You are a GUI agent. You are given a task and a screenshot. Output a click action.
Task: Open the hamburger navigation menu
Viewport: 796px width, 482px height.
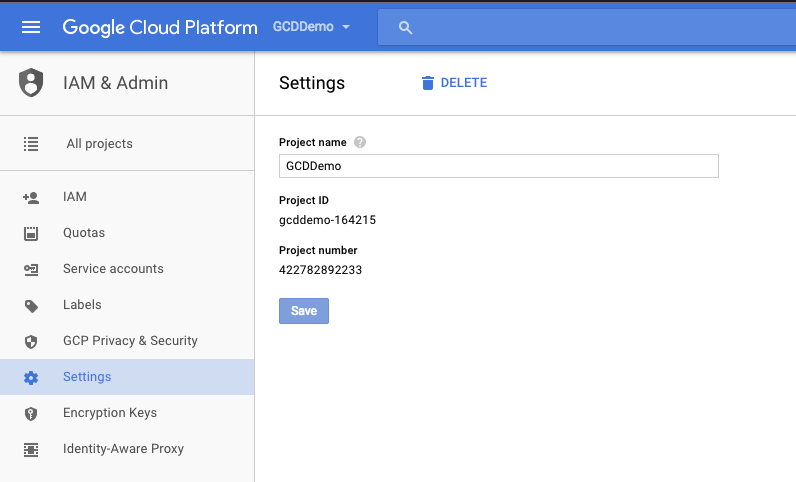31,27
